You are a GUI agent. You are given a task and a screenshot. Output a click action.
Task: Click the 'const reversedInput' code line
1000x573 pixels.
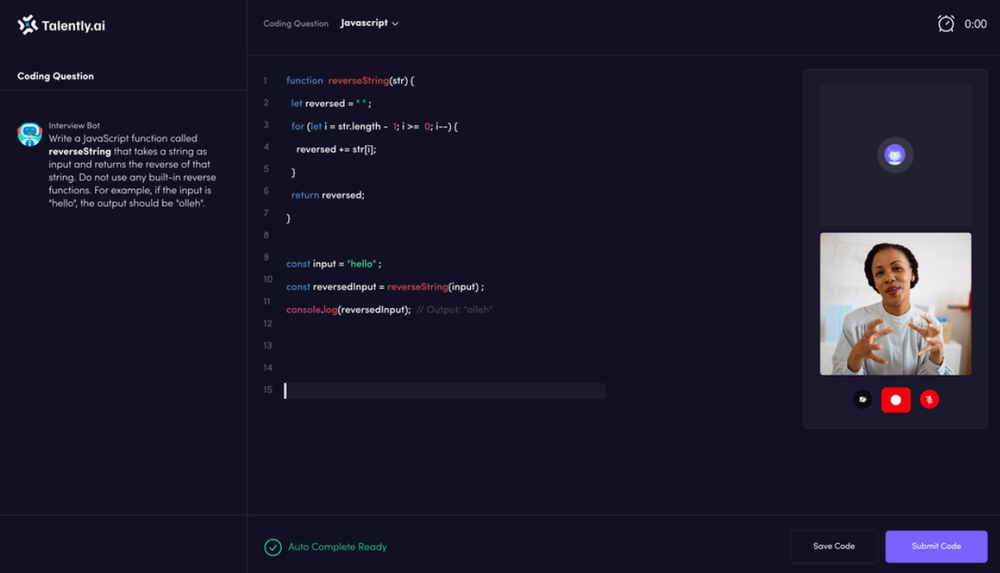[385, 286]
